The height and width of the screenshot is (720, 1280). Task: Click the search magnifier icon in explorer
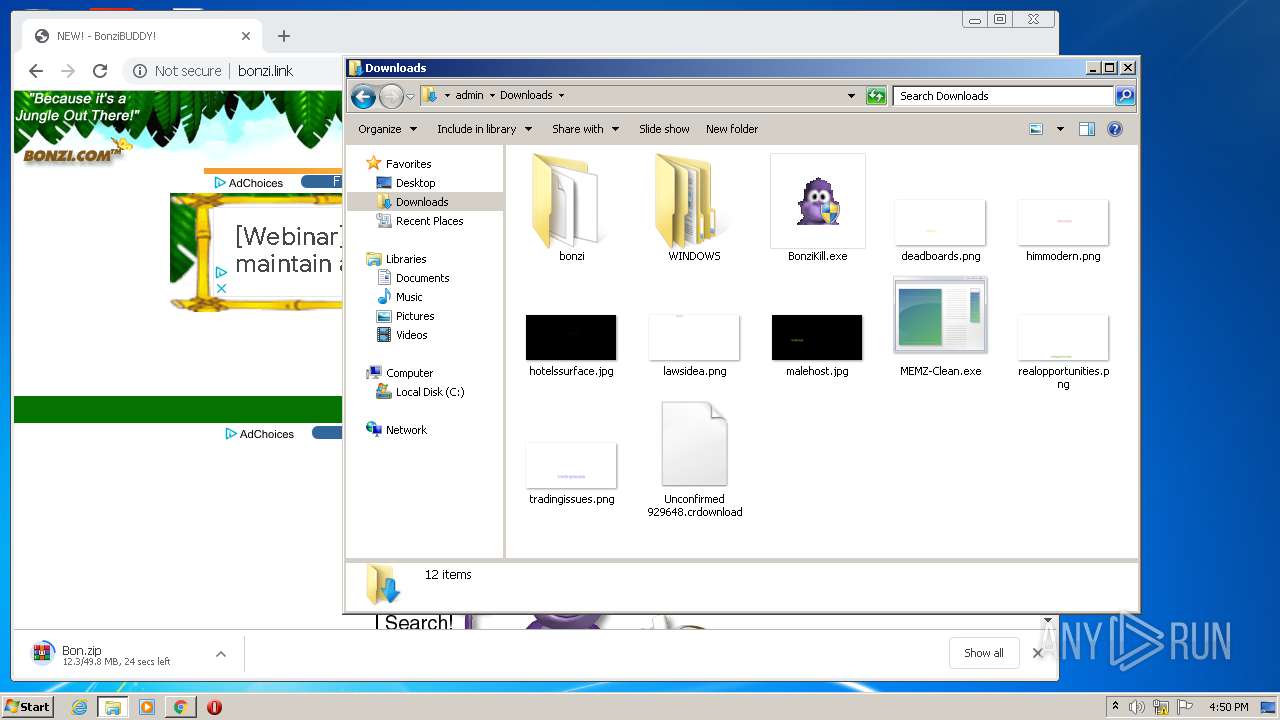(1125, 96)
